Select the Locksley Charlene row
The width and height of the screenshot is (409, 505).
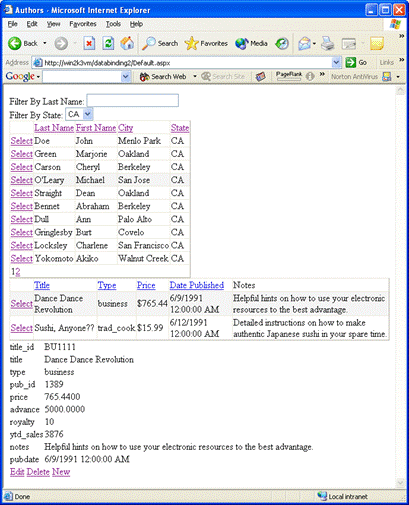pyautogui.click(x=22, y=245)
